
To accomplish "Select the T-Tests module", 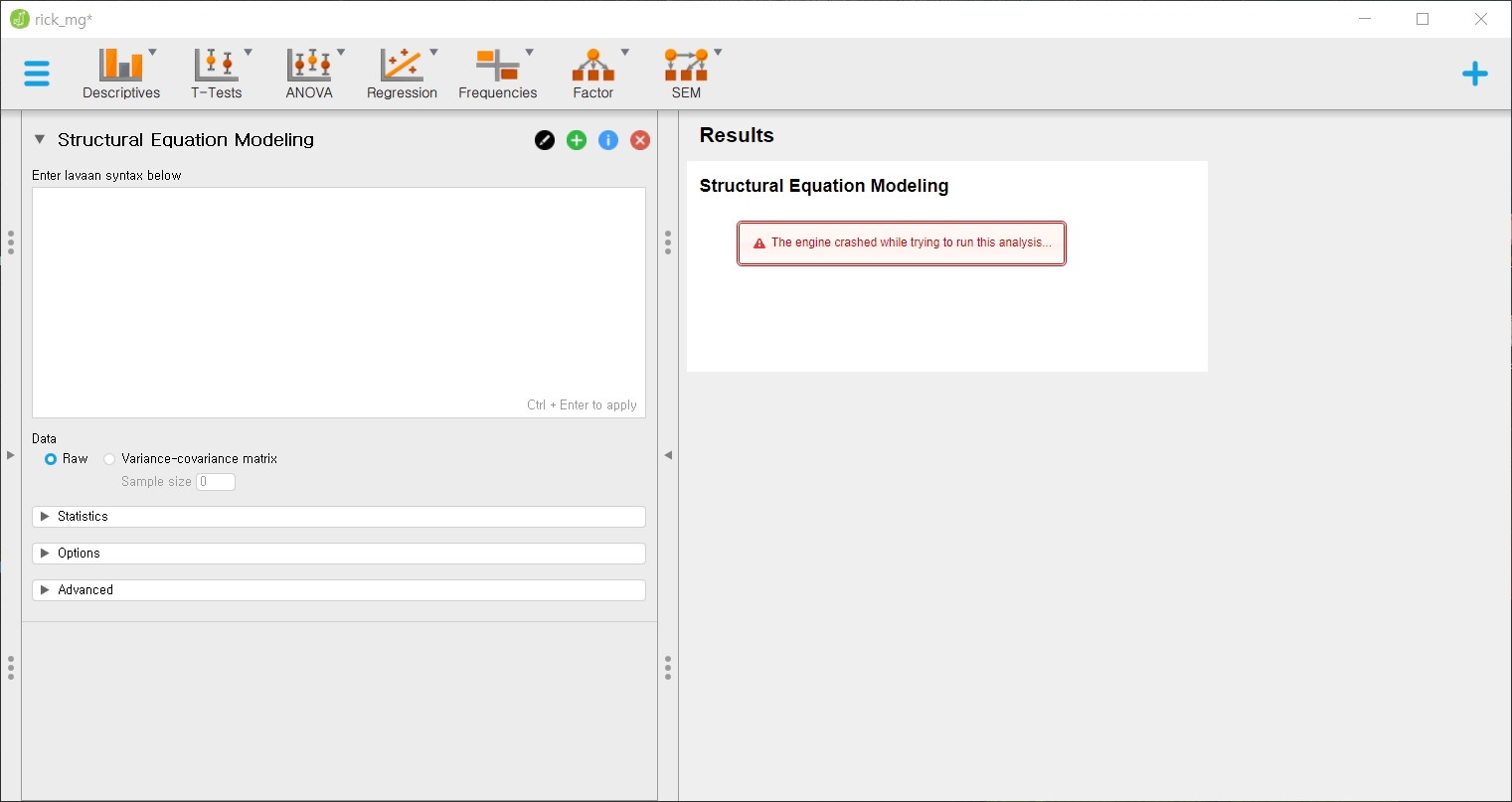I will pos(217,73).
